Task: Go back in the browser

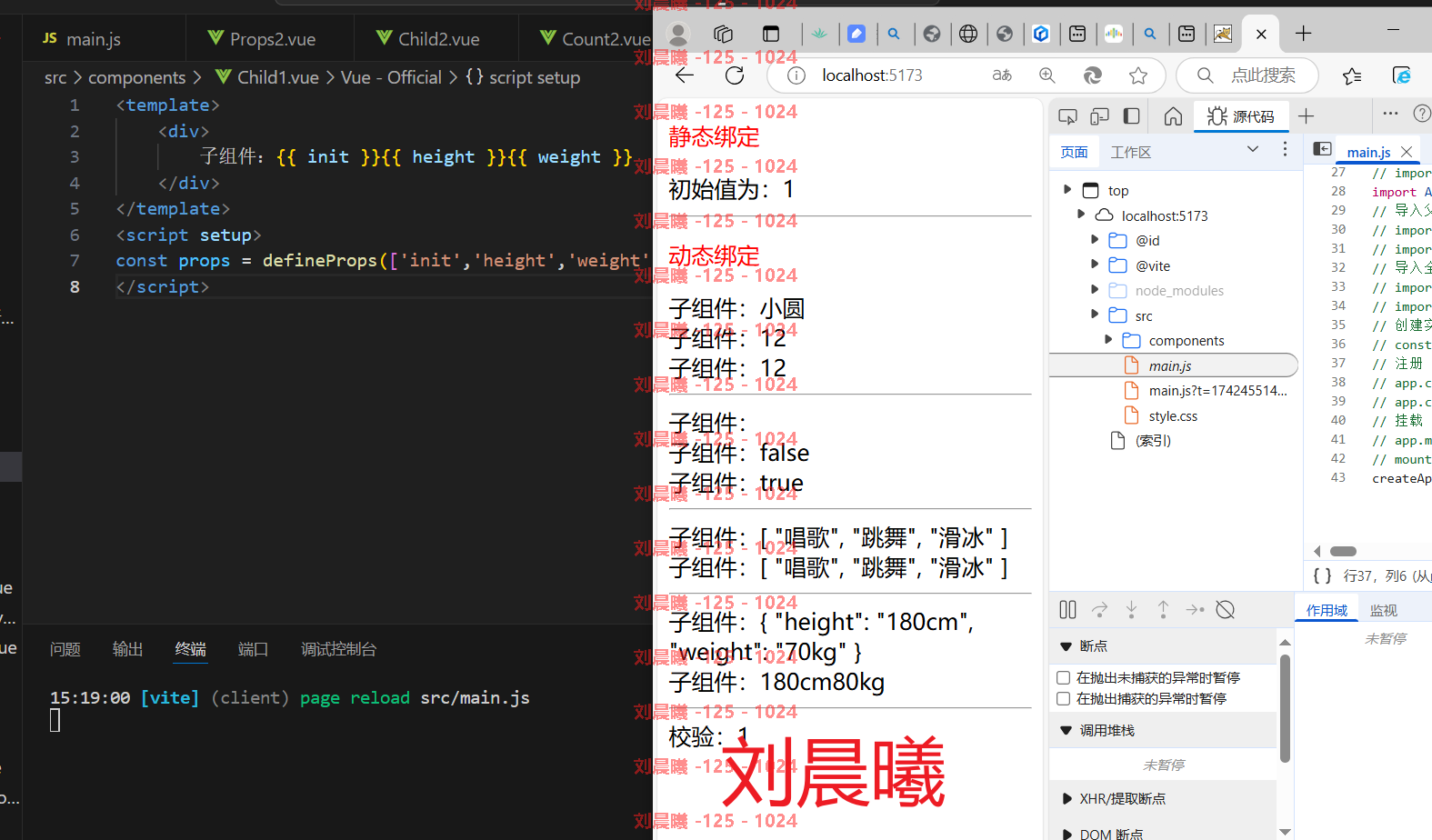Action: [685, 75]
